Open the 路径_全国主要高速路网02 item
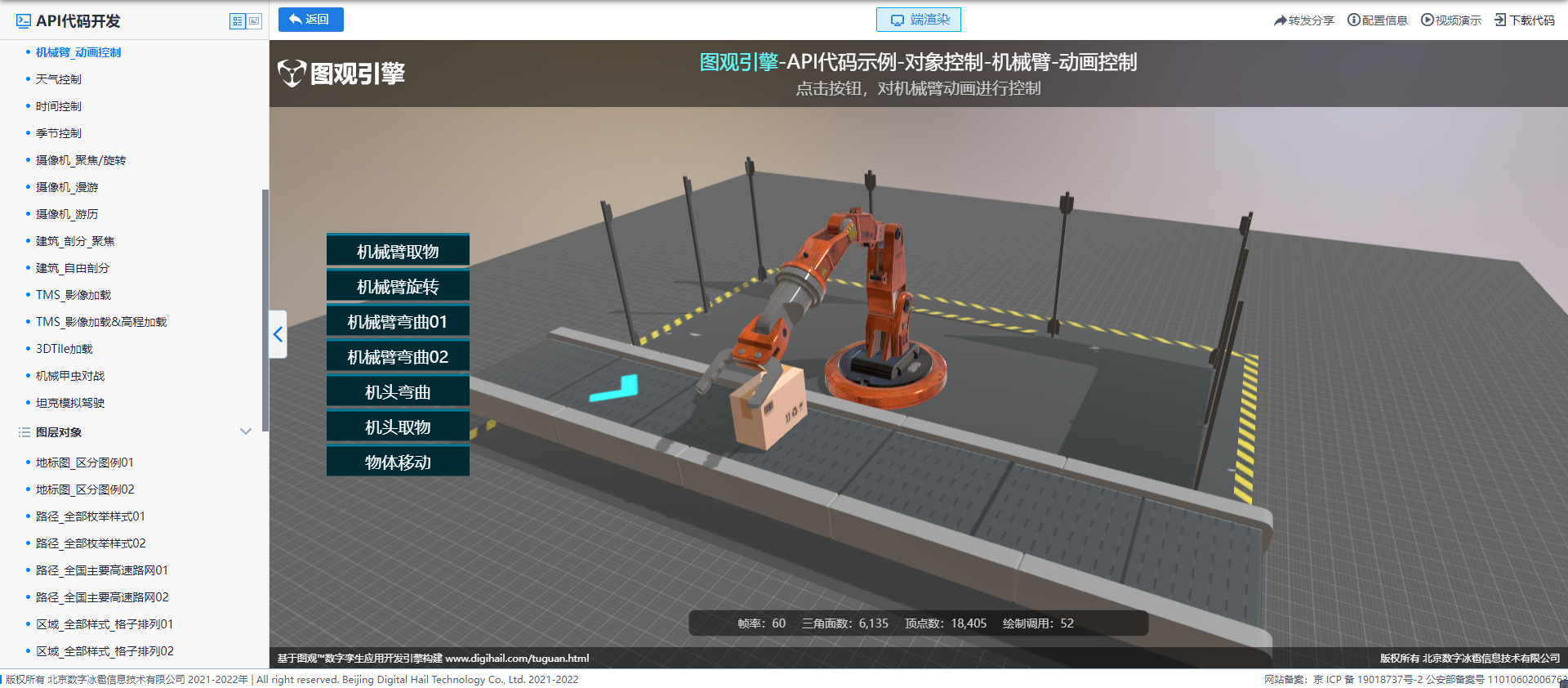The width and height of the screenshot is (1568, 688). 102,597
